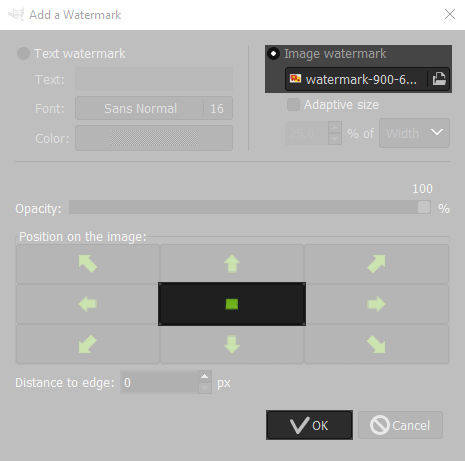
Task: Select the bottom-right position arrow
Action: pyautogui.click(x=376, y=344)
